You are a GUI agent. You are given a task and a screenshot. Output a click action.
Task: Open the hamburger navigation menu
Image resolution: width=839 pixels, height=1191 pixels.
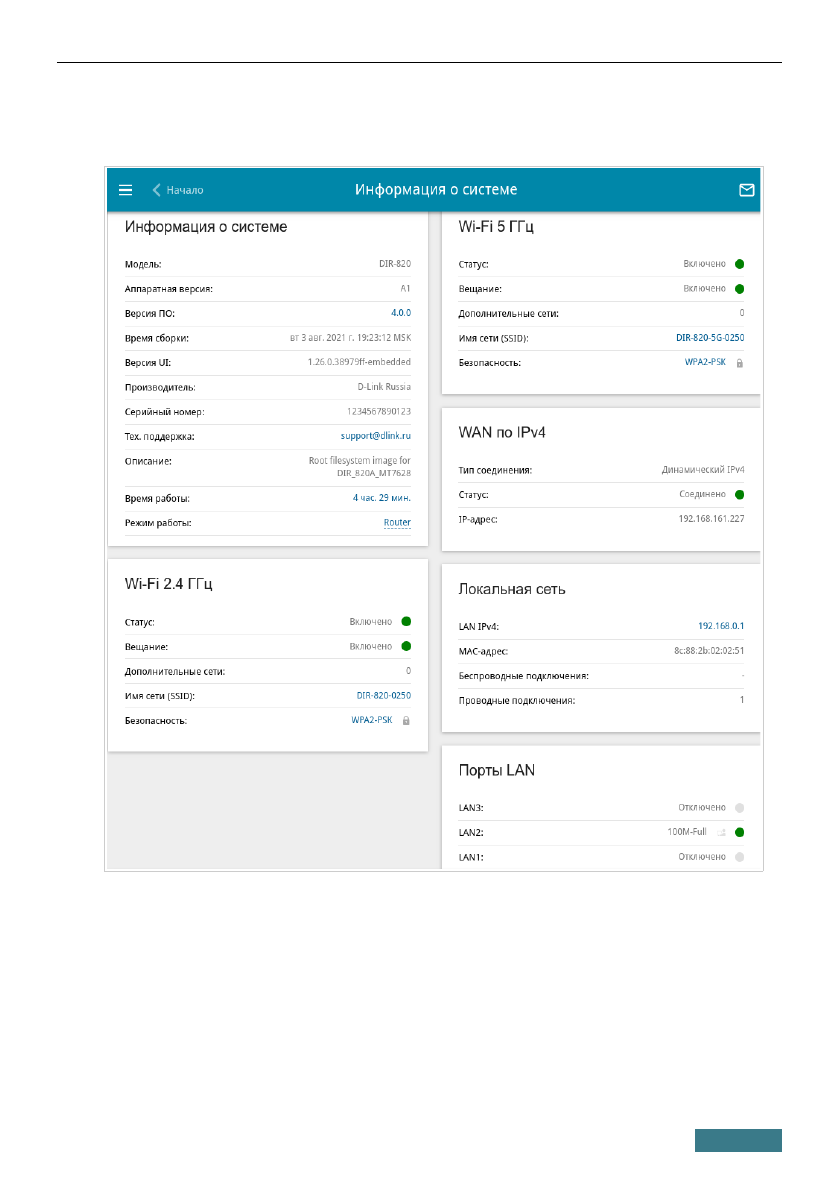point(125,189)
